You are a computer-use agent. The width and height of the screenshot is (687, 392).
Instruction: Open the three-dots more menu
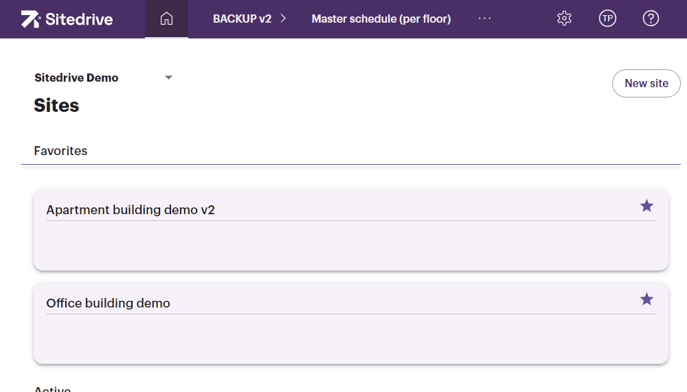pos(485,18)
